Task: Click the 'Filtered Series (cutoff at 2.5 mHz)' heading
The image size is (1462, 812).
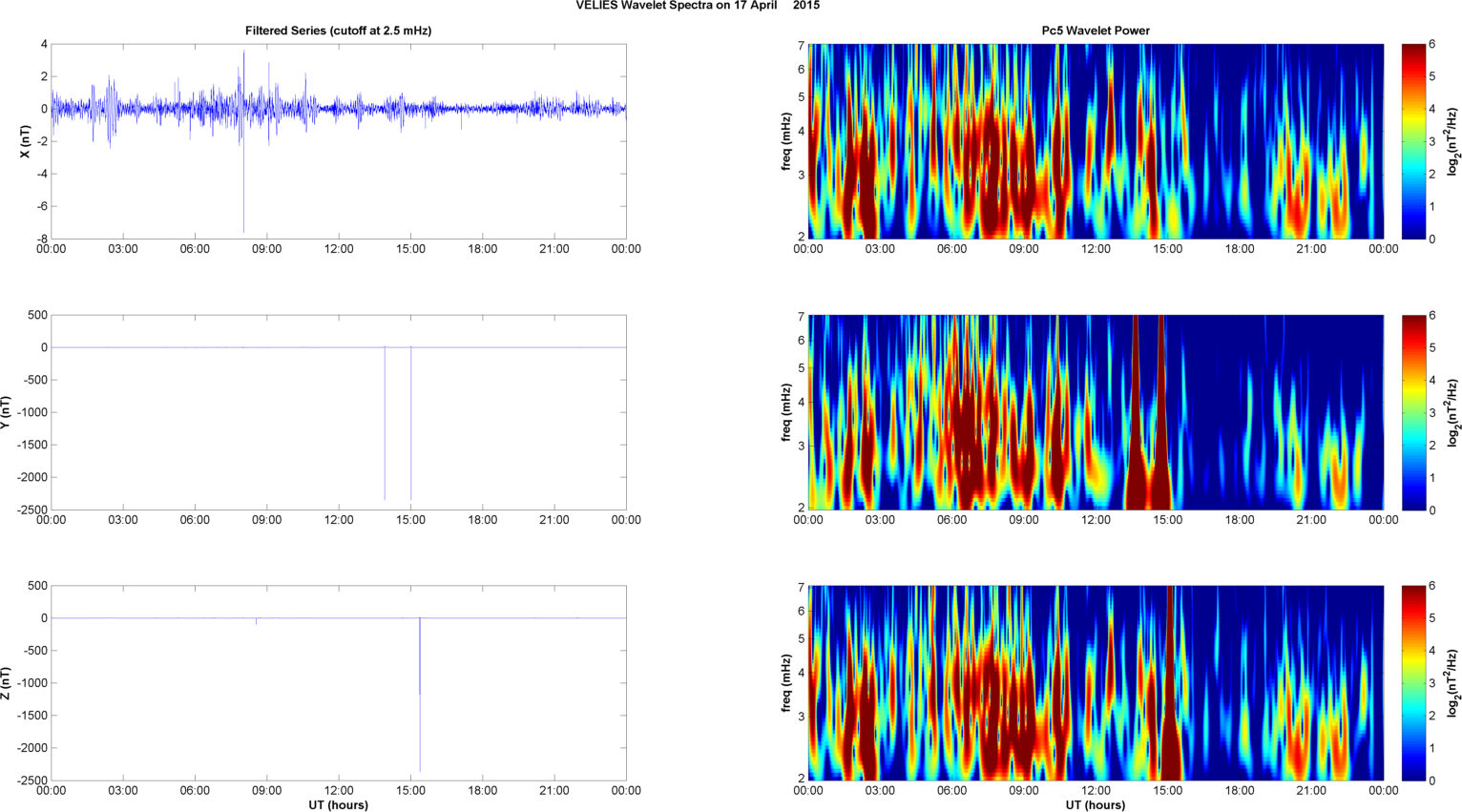Action: [x=339, y=31]
